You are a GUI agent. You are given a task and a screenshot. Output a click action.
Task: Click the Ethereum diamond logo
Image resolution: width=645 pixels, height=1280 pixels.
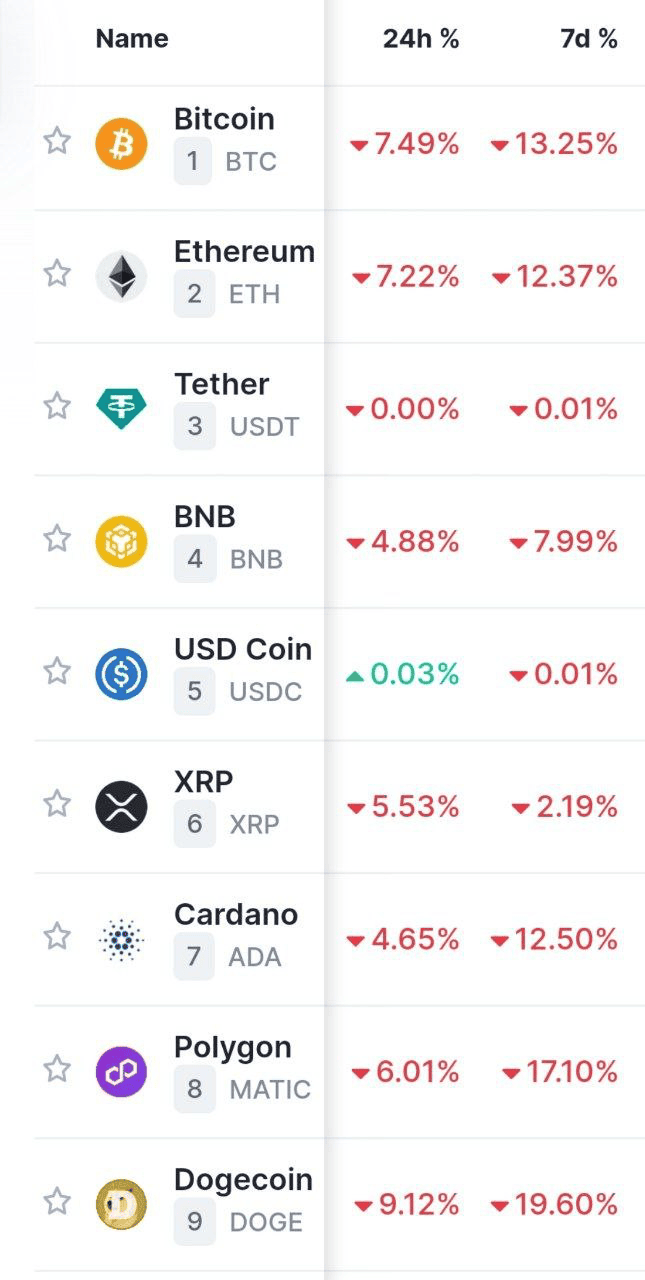pyautogui.click(x=121, y=276)
